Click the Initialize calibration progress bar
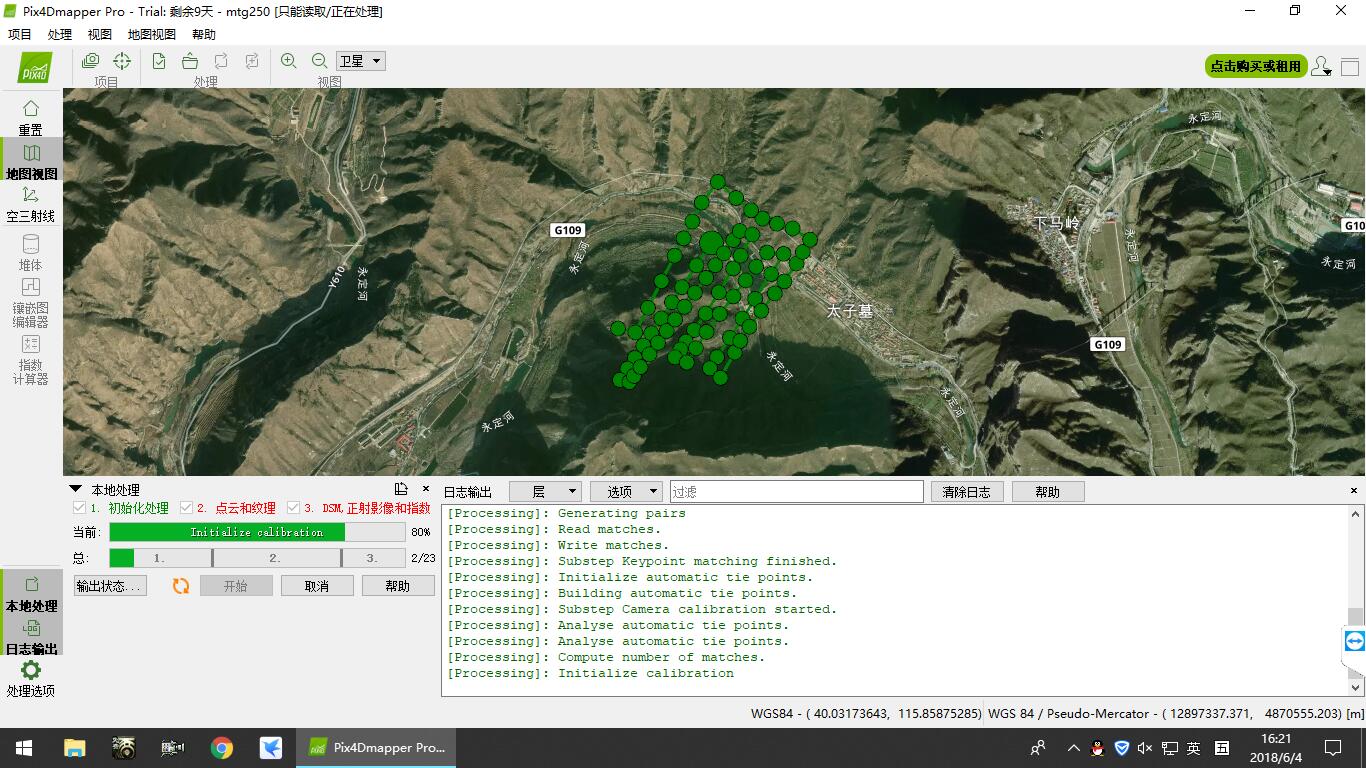This screenshot has width=1366, height=768. click(x=257, y=532)
